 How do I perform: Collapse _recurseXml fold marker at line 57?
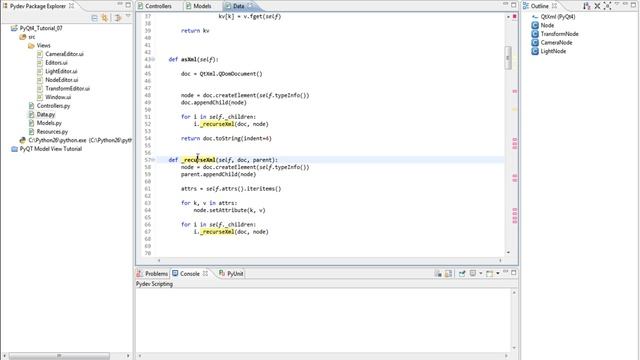pyautogui.click(x=153, y=160)
